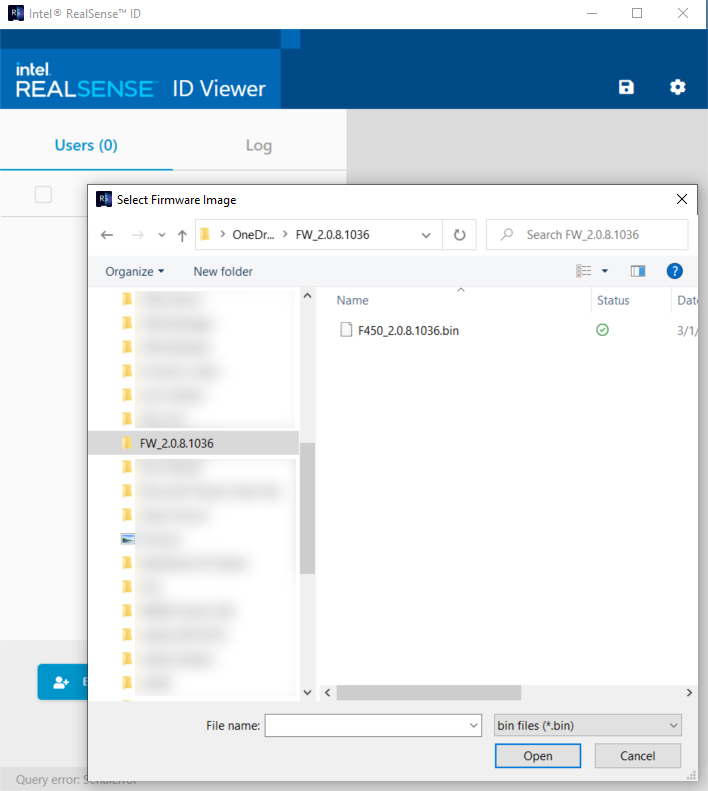Open the recent locations dropdown arrow

[161, 235]
